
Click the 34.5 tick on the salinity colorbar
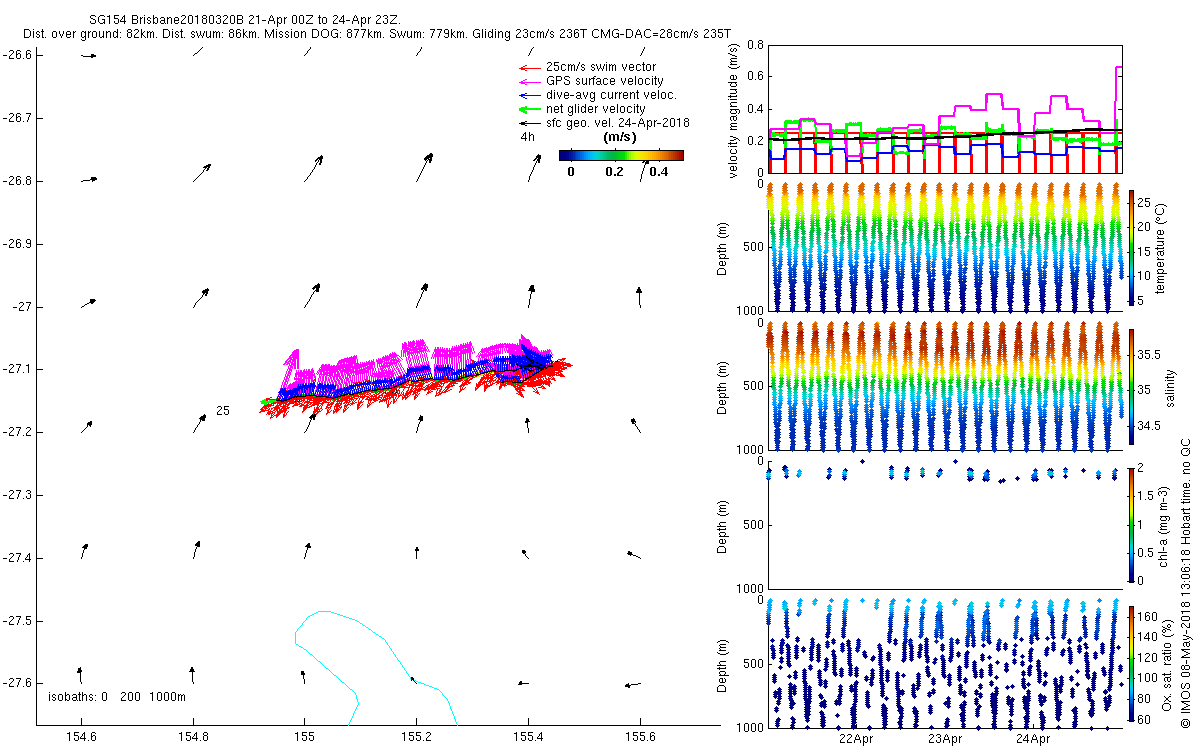[x=1149, y=426]
